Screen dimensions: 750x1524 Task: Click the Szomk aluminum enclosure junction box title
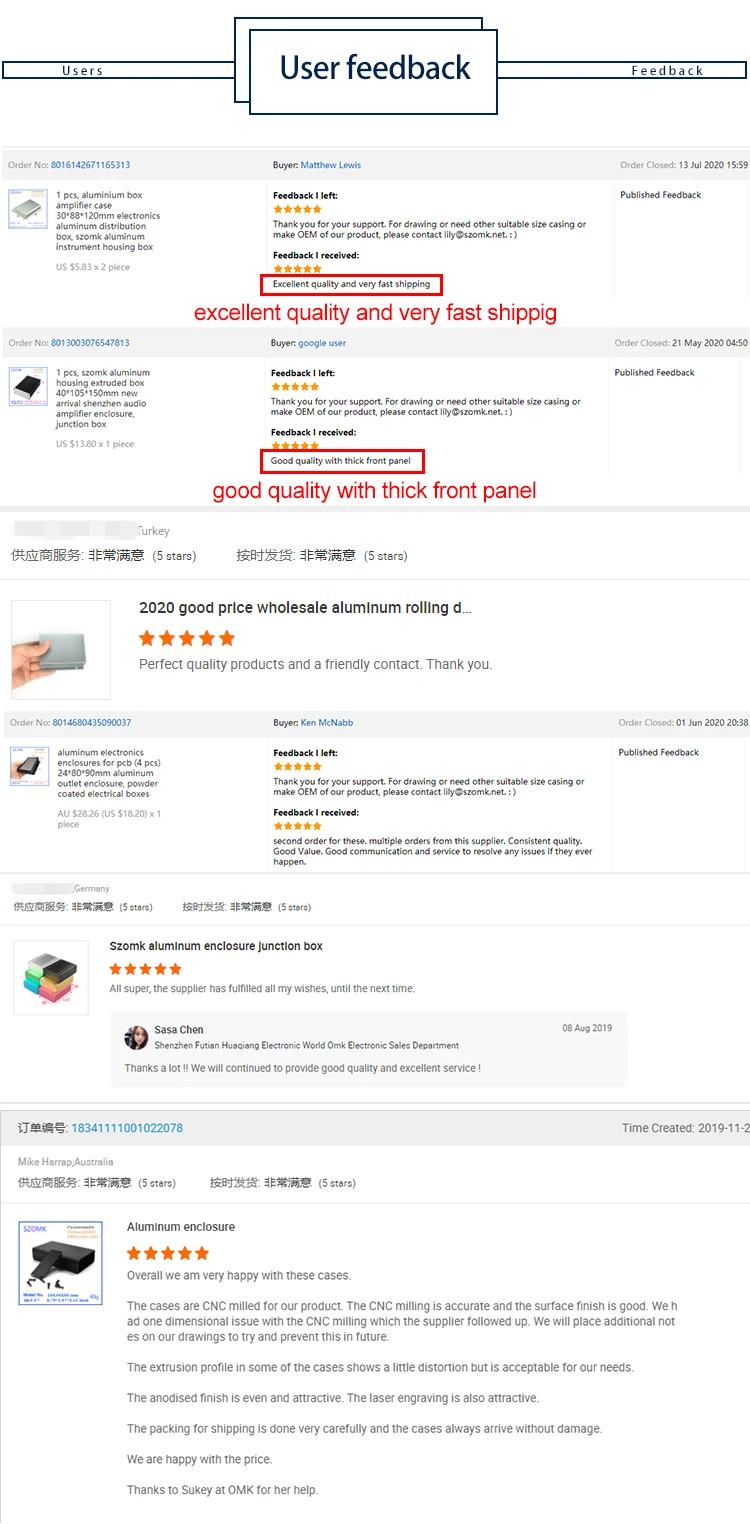pos(216,946)
